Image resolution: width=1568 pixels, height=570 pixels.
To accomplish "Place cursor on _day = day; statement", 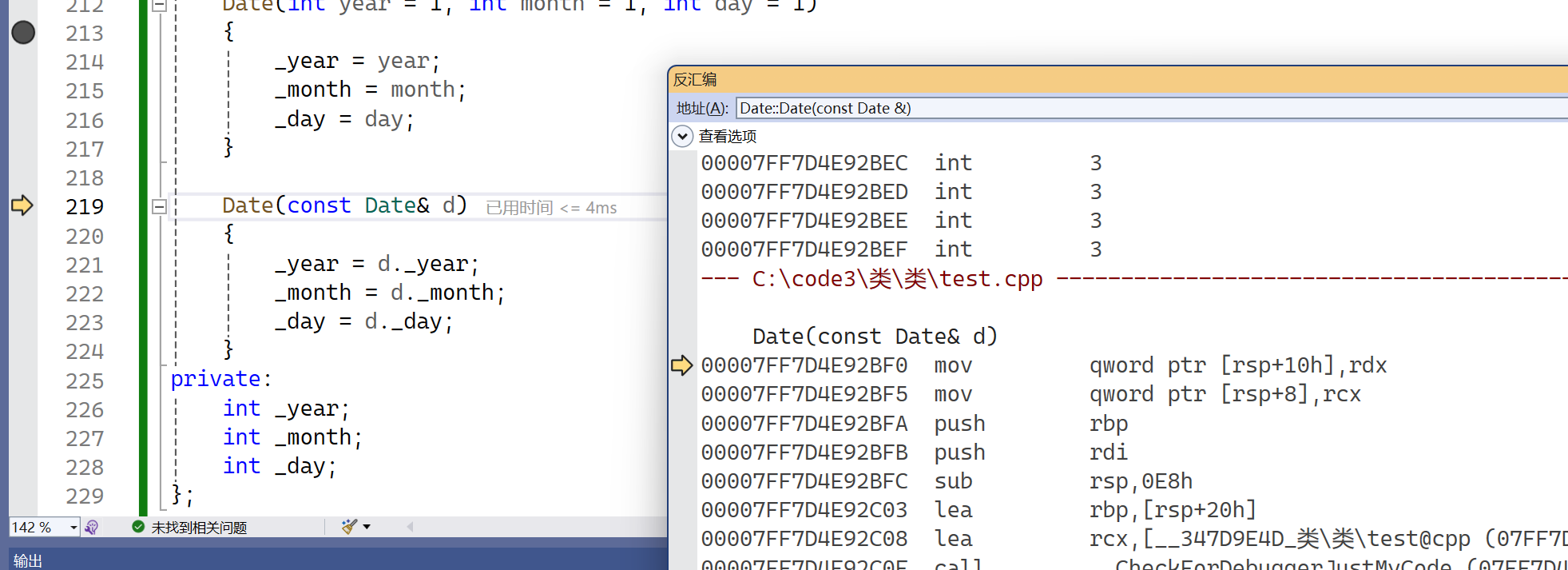I will [x=344, y=120].
